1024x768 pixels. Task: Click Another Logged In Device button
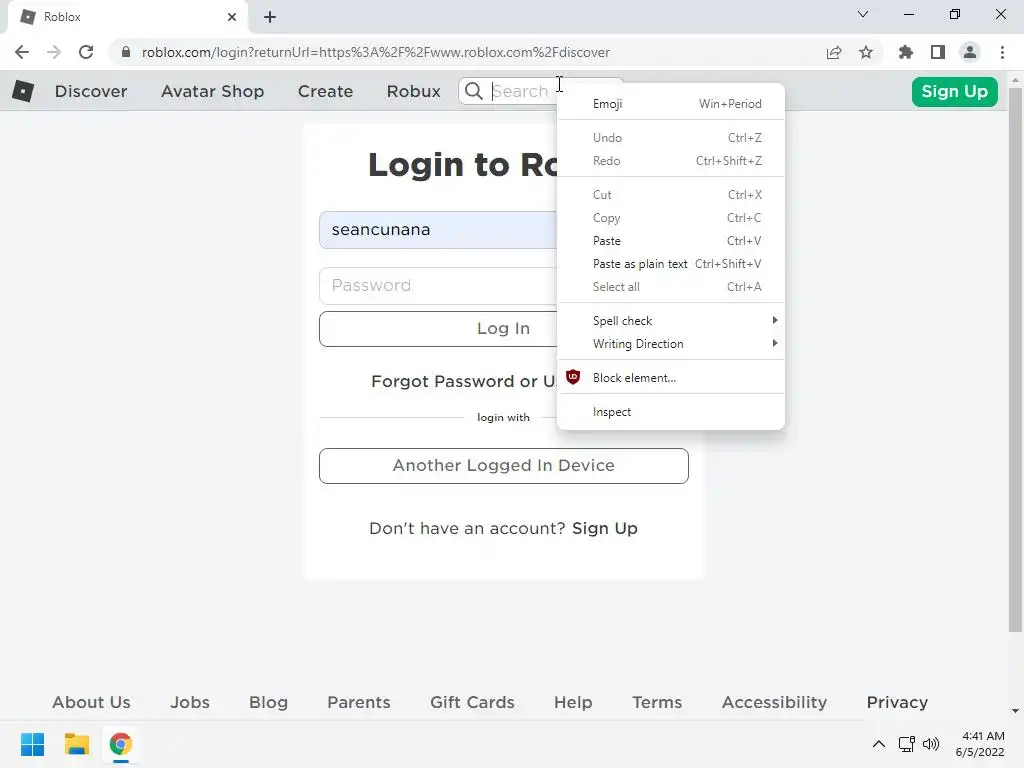tap(504, 466)
